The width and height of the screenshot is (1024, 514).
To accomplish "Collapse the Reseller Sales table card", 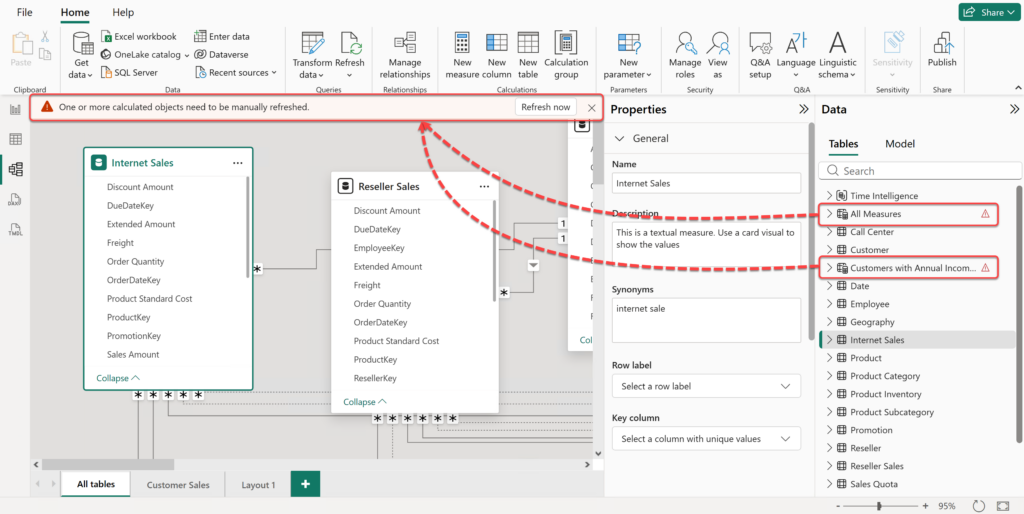I will 365,402.
